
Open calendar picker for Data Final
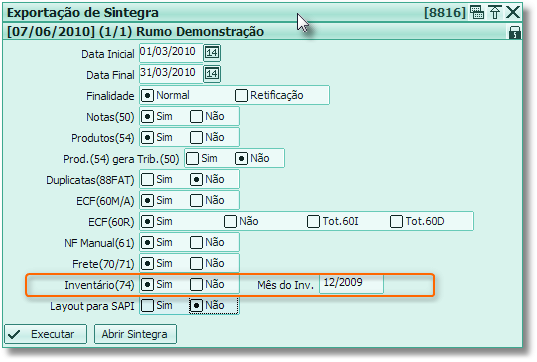pyautogui.click(x=212, y=74)
